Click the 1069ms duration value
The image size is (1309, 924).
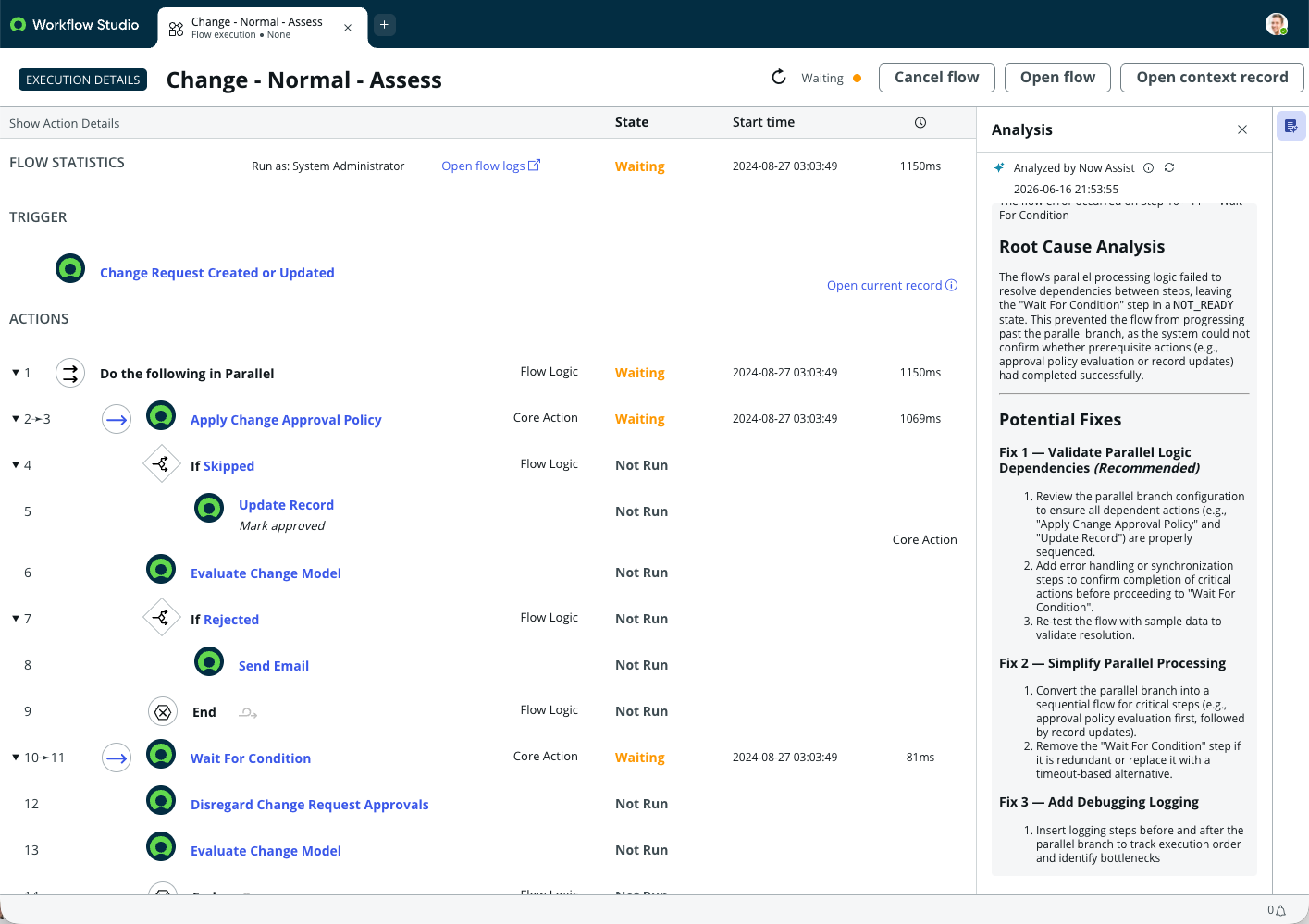[920, 419]
